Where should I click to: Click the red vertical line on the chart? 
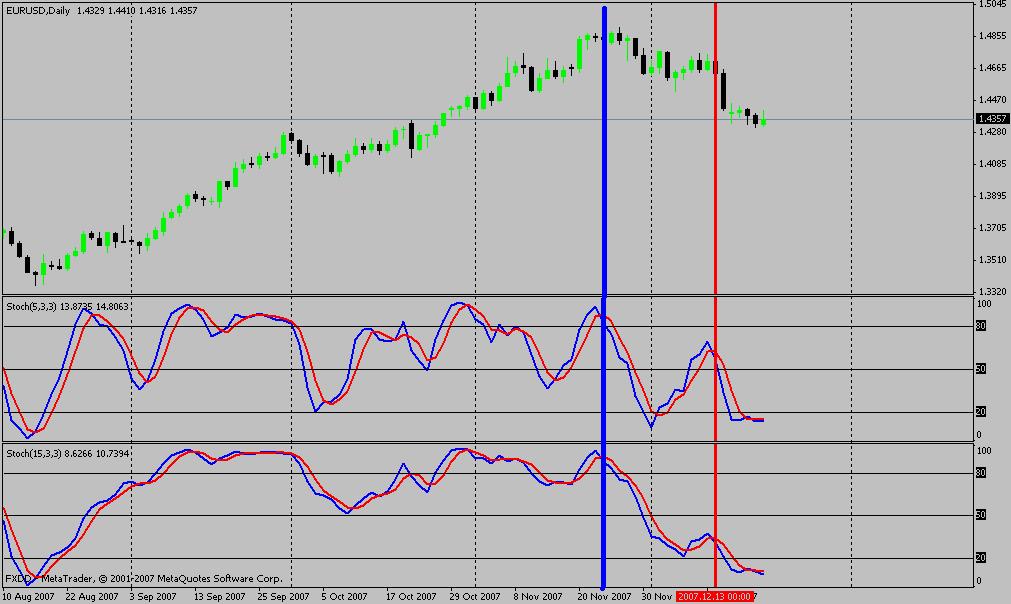[x=715, y=297]
